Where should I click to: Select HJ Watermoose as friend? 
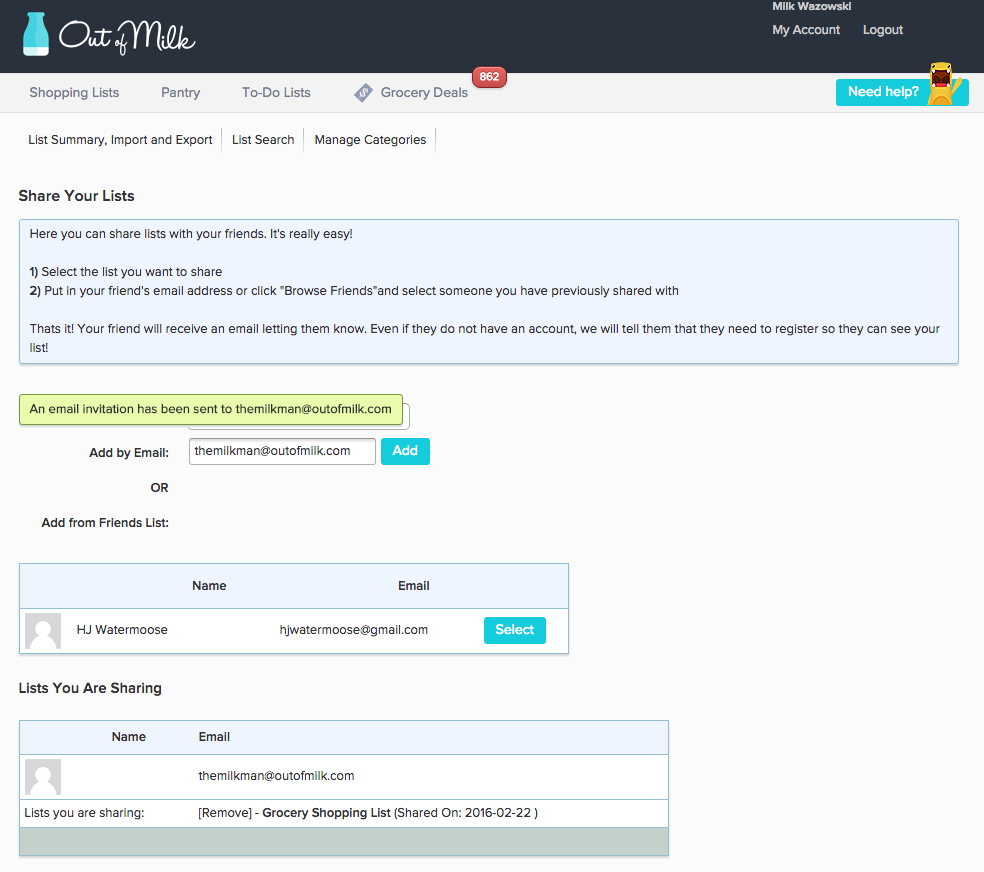(x=515, y=630)
